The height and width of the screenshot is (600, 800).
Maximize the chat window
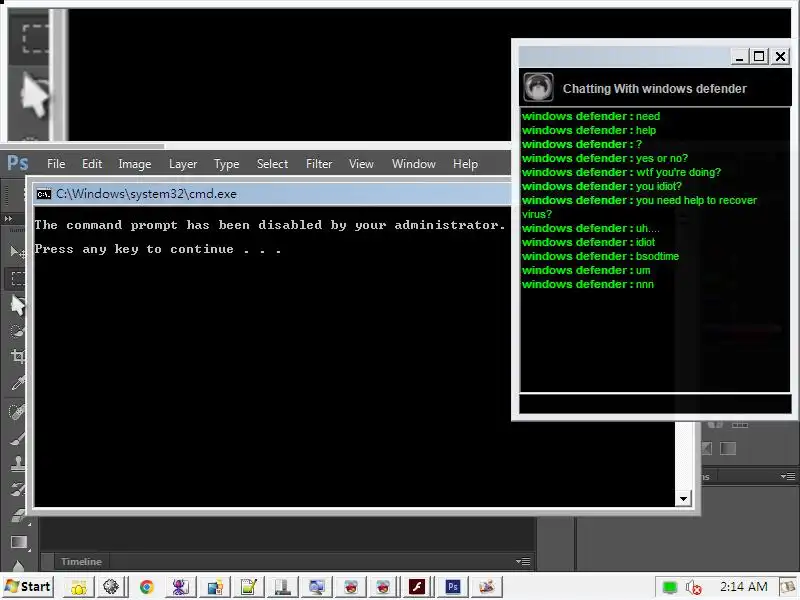pyautogui.click(x=759, y=56)
